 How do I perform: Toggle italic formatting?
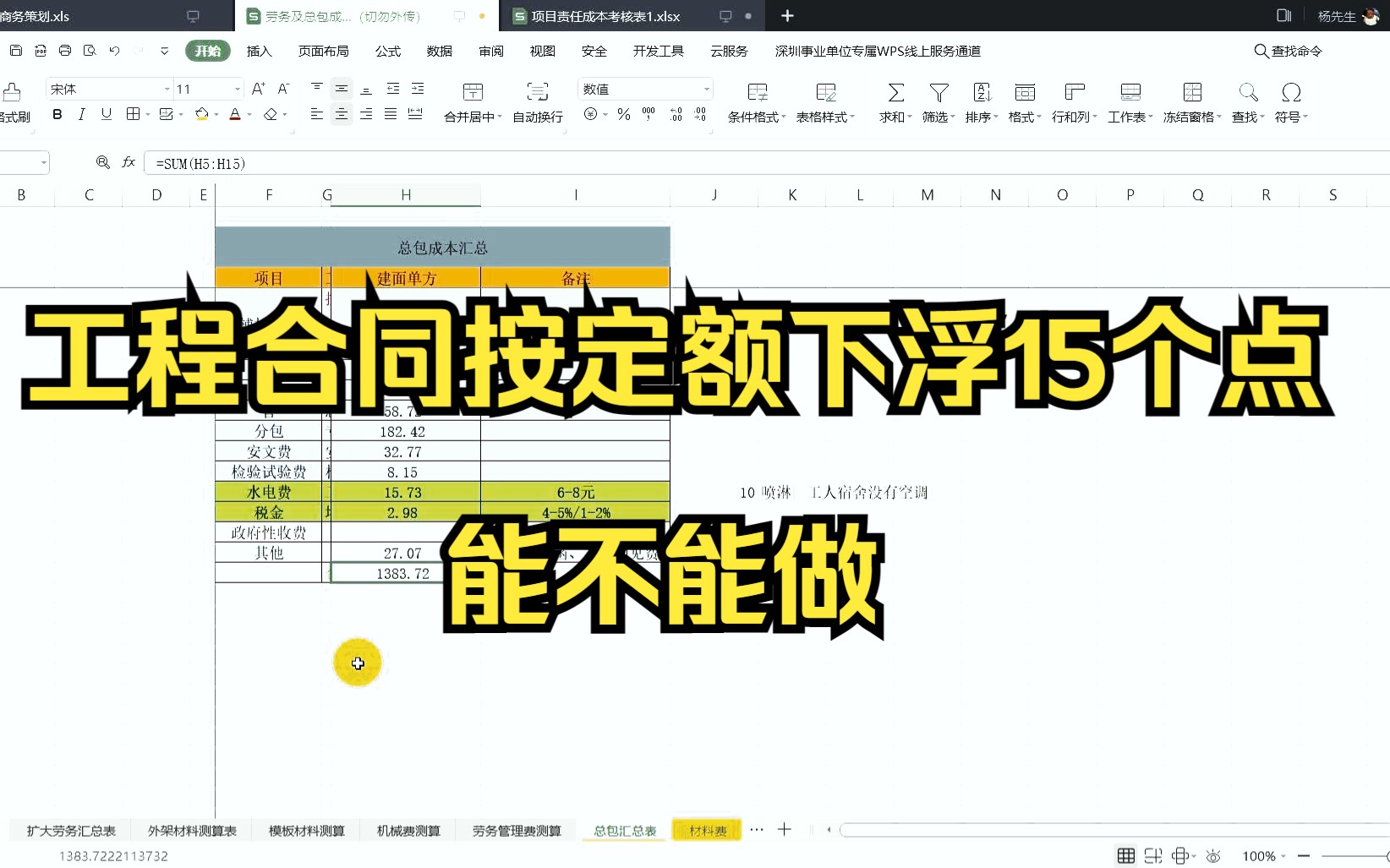tap(81, 114)
